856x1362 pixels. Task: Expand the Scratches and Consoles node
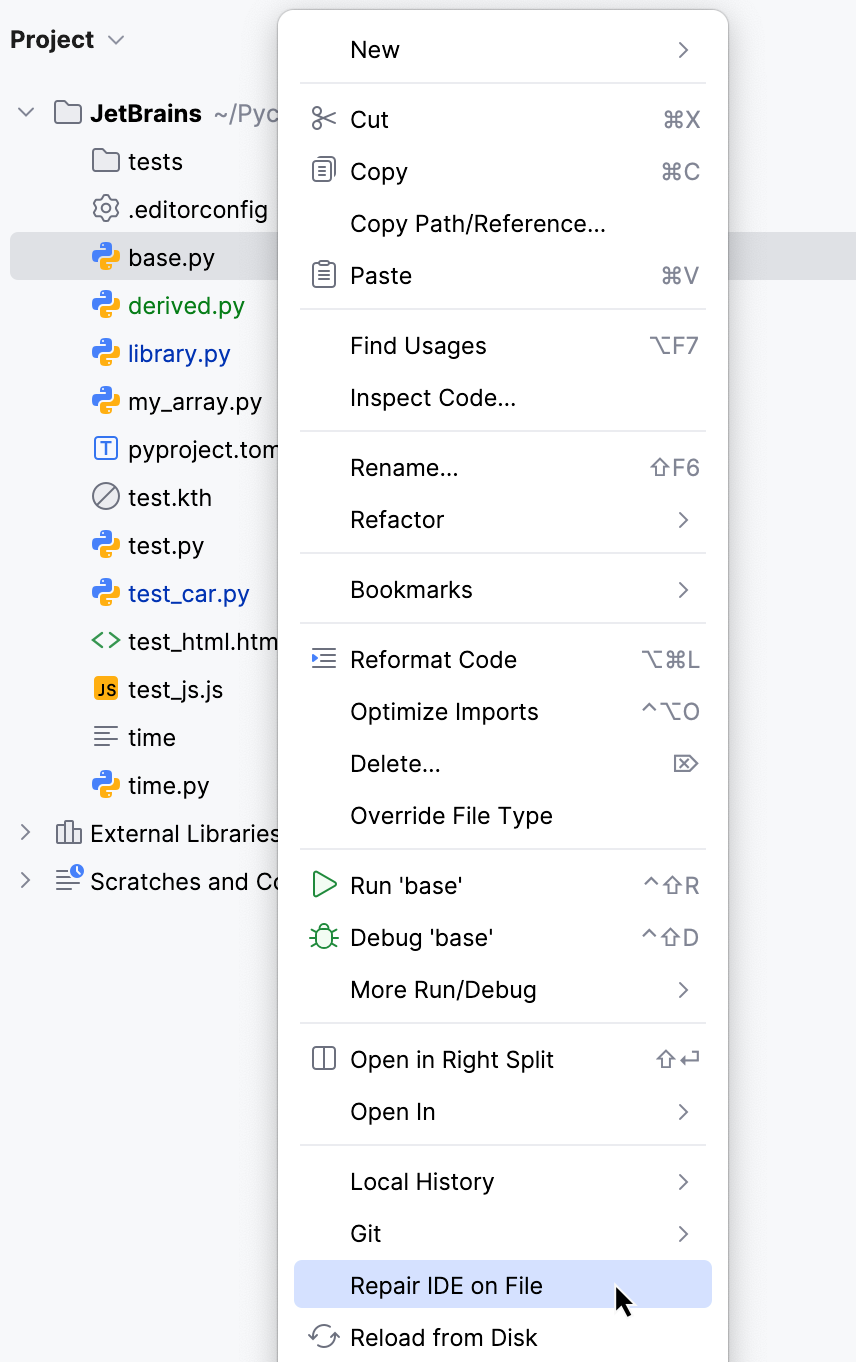point(25,881)
